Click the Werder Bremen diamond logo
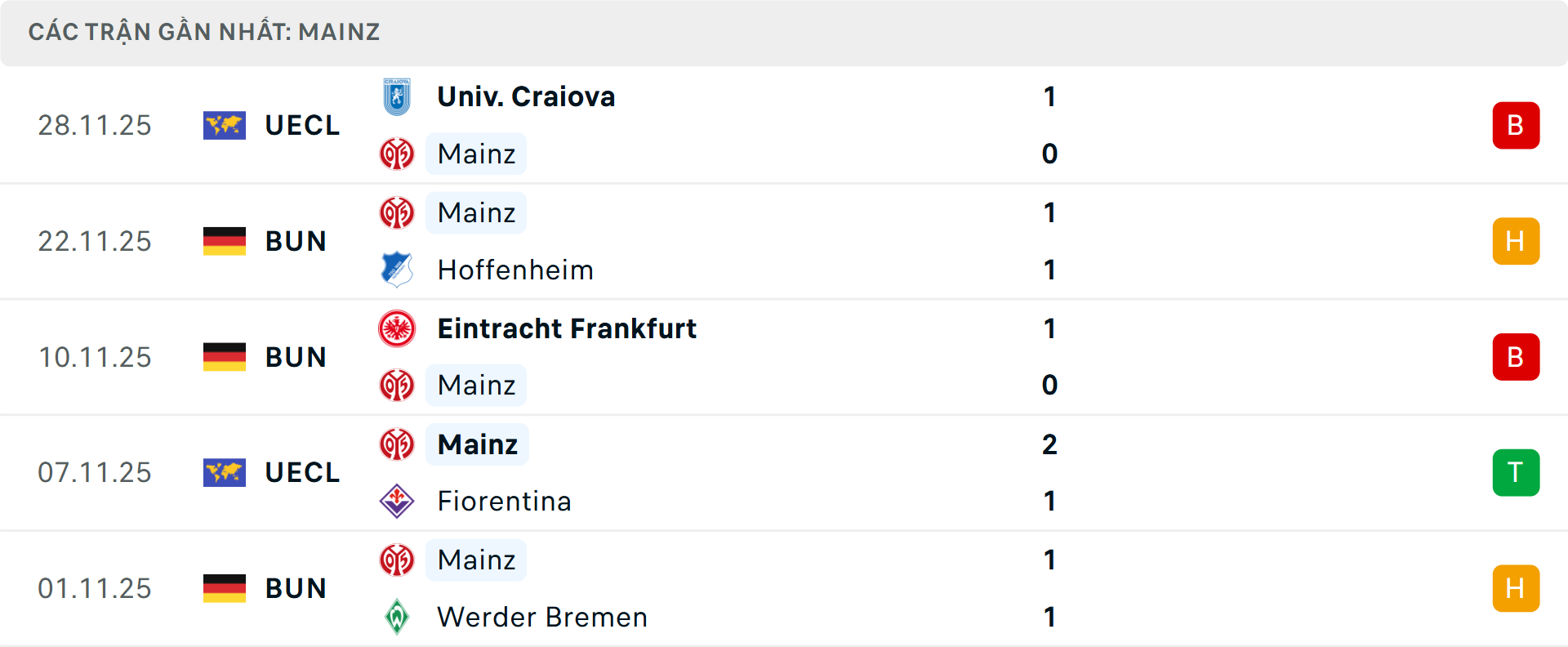The height and width of the screenshot is (647, 1568). tap(397, 617)
